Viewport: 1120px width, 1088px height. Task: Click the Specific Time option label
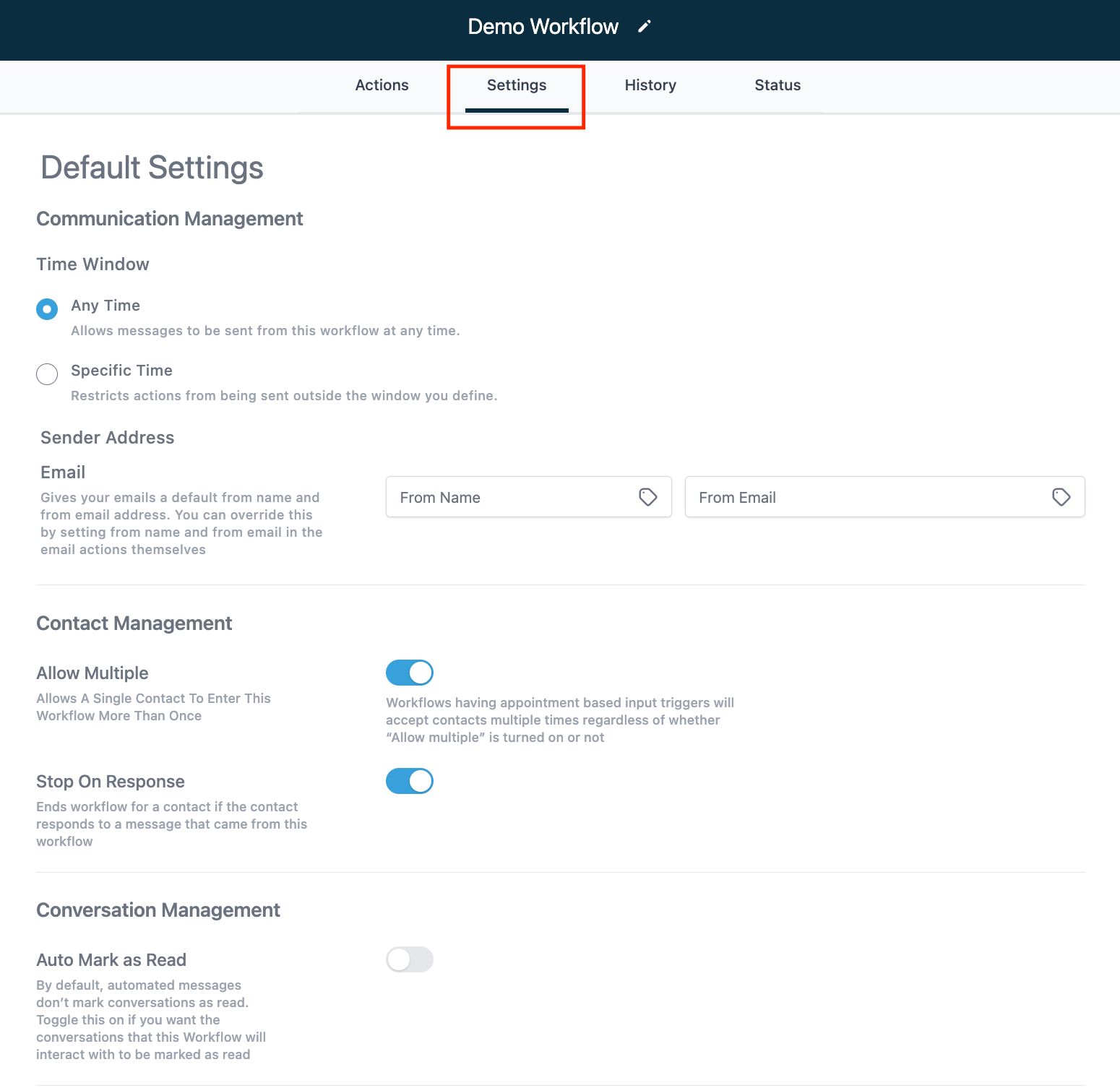click(121, 371)
